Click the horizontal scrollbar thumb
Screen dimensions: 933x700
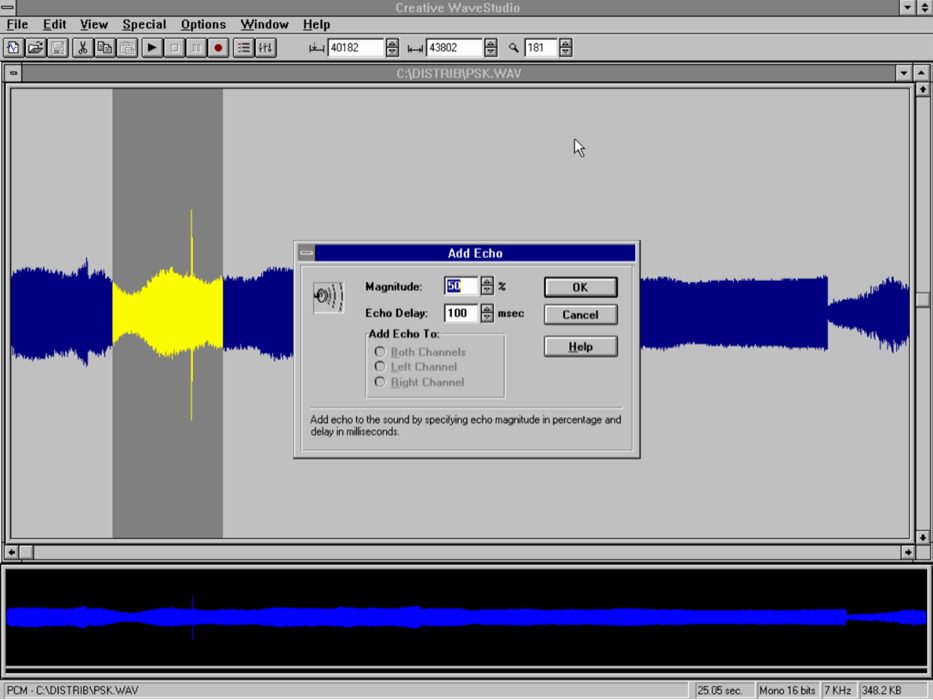26,552
